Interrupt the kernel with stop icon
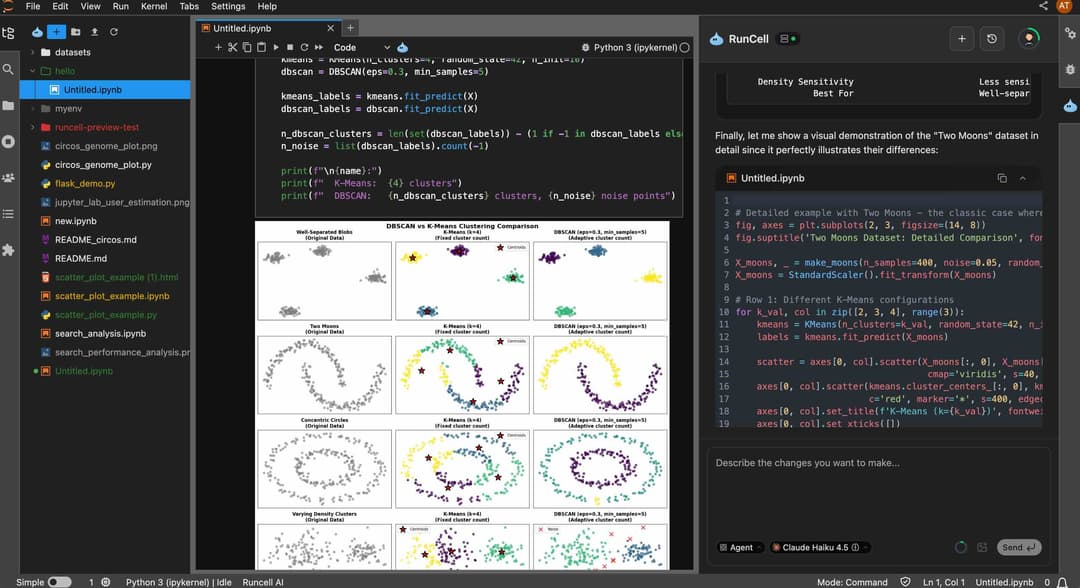 coord(290,48)
